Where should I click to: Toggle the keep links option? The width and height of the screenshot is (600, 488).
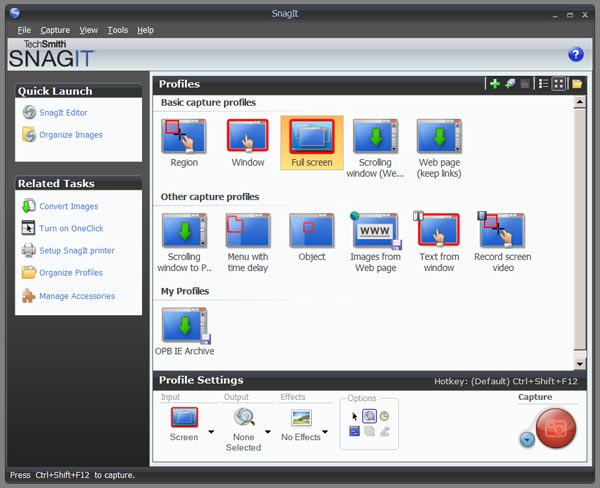[x=354, y=431]
